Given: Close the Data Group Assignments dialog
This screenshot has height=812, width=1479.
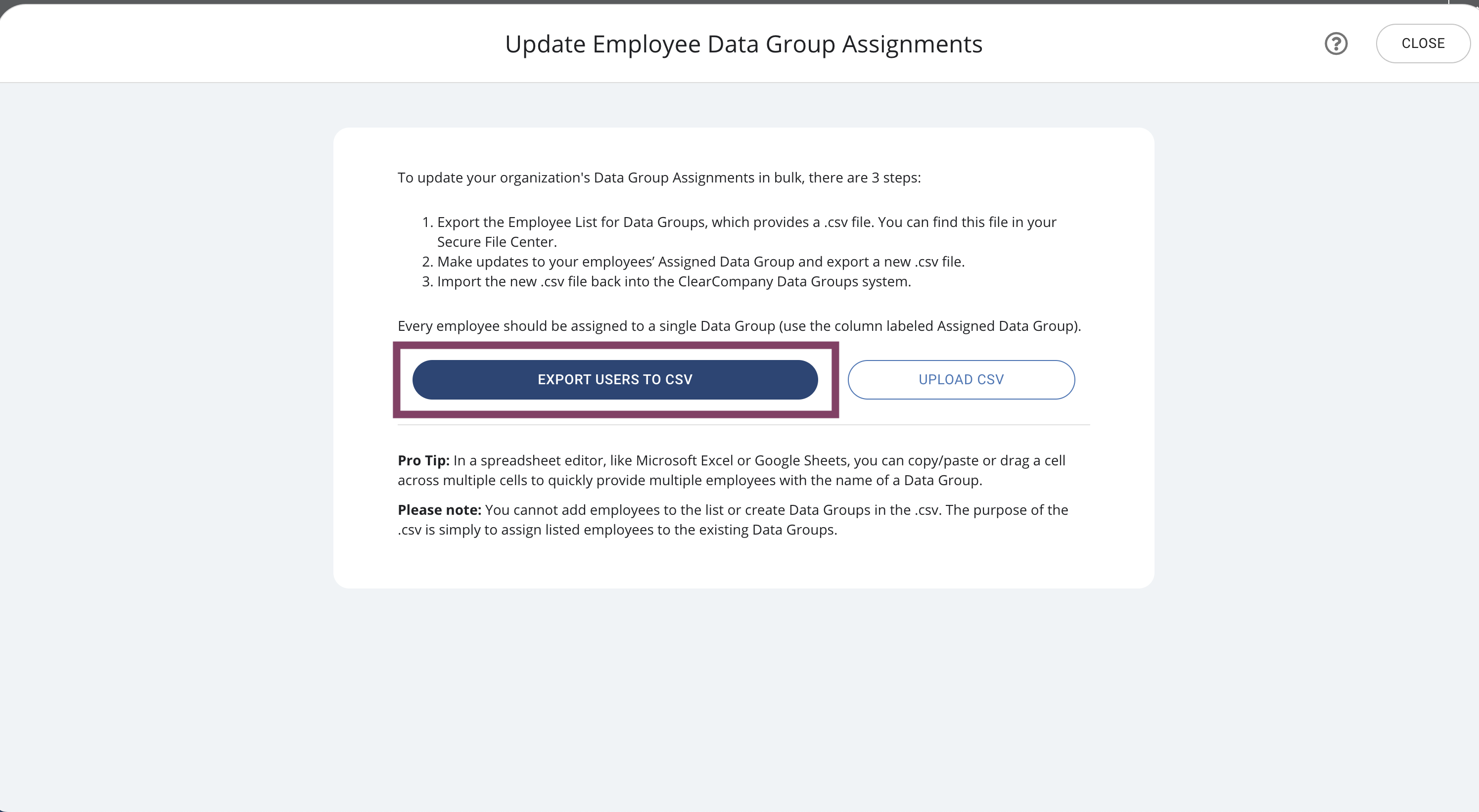Looking at the screenshot, I should [1422, 44].
